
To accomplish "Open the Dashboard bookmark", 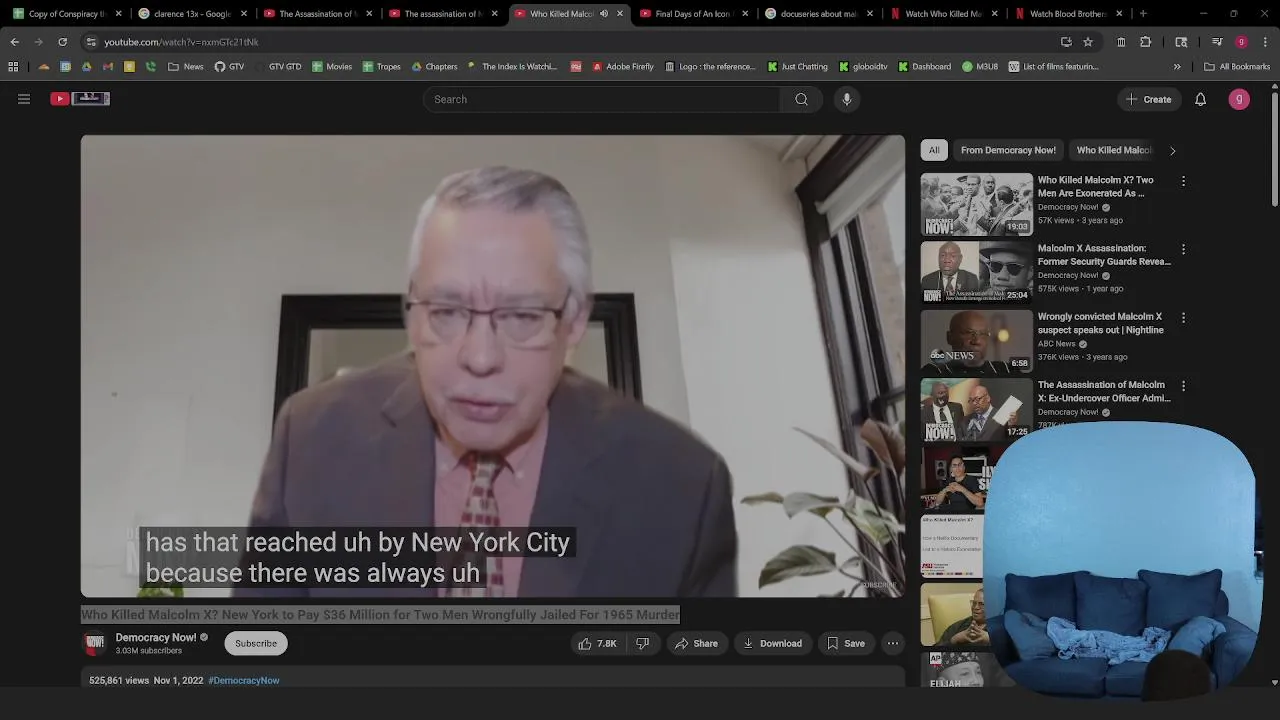I will tap(924, 67).
